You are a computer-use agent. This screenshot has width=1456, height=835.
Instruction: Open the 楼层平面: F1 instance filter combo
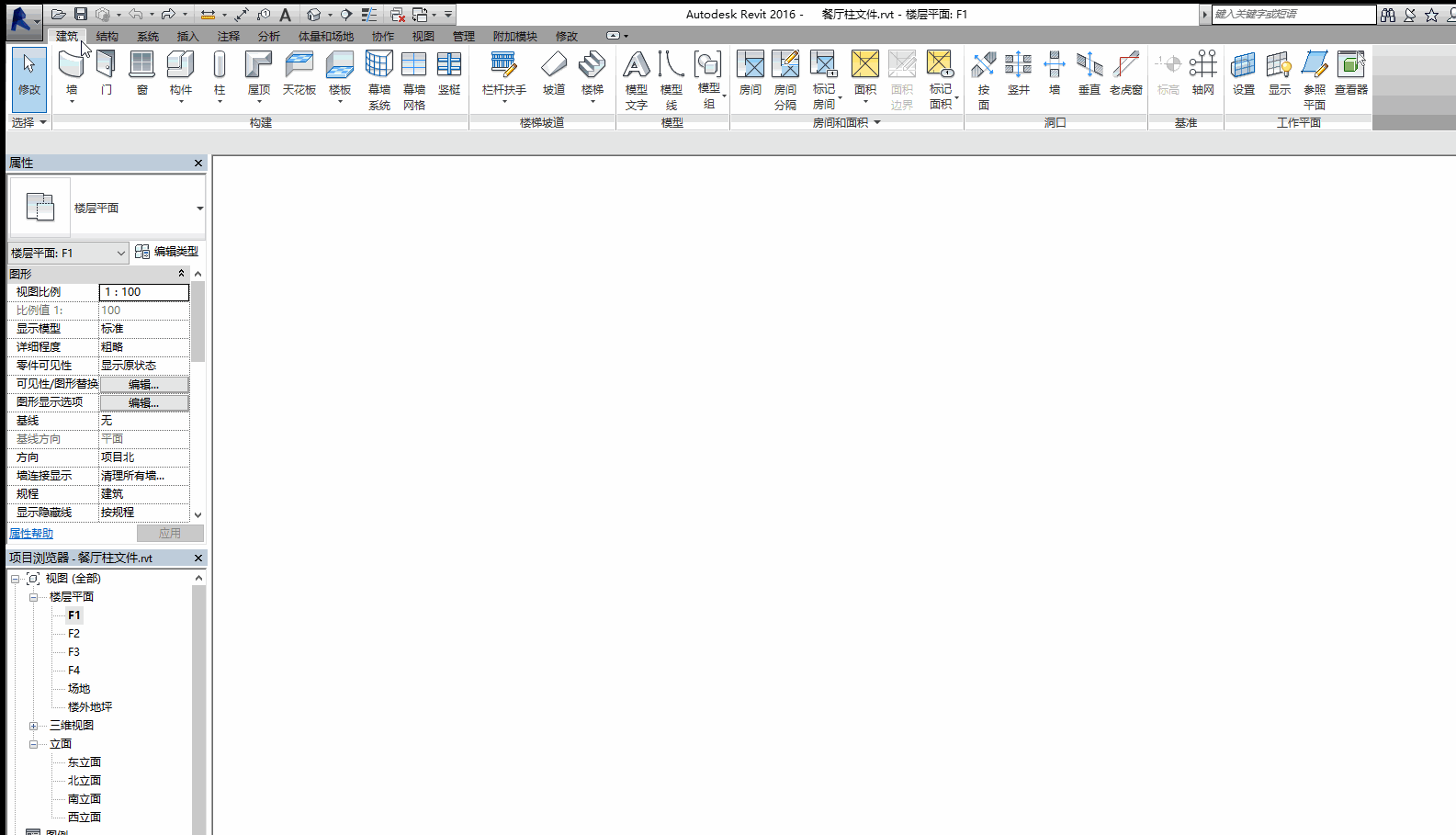[x=69, y=253]
